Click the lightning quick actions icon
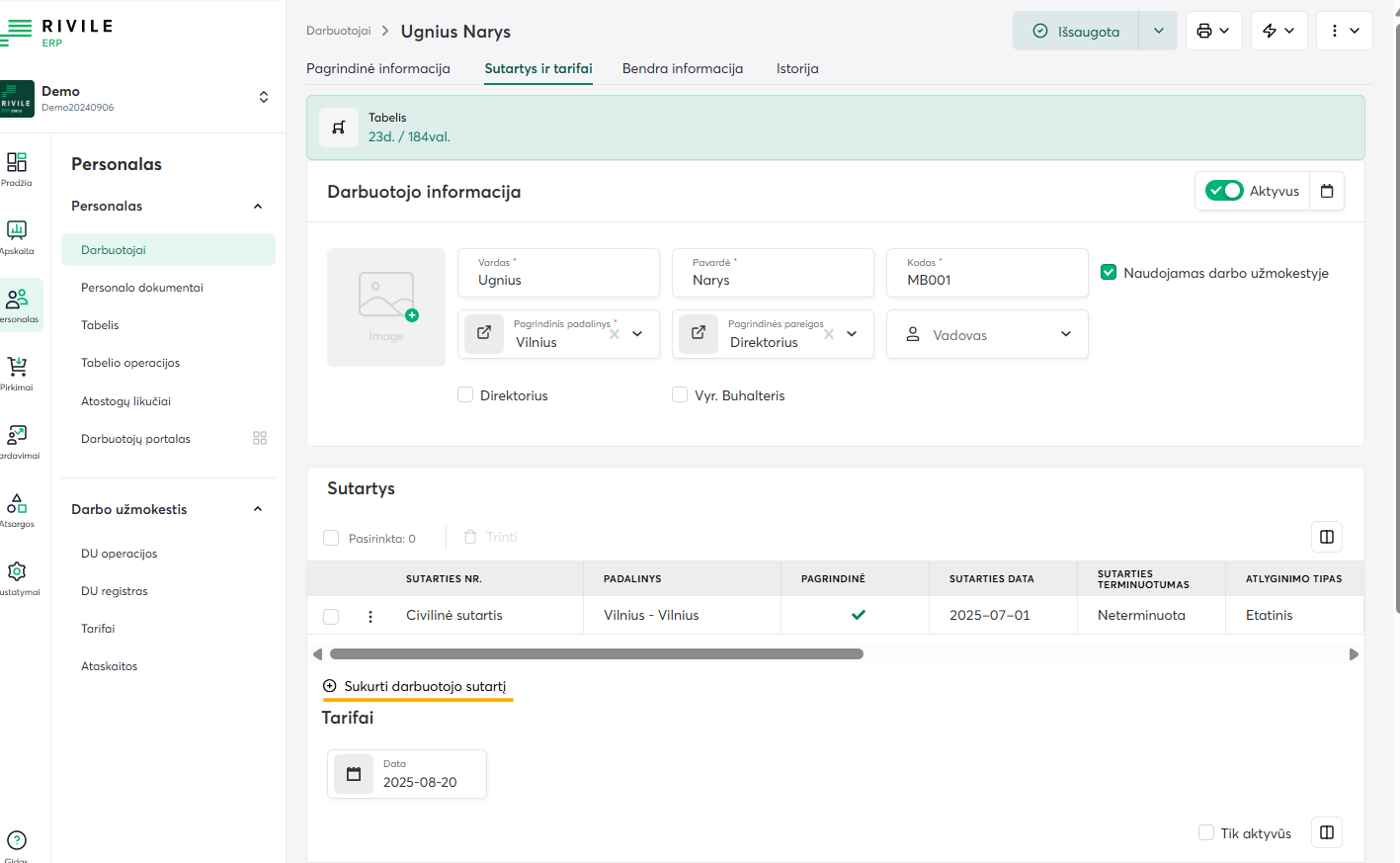 [x=1278, y=31]
